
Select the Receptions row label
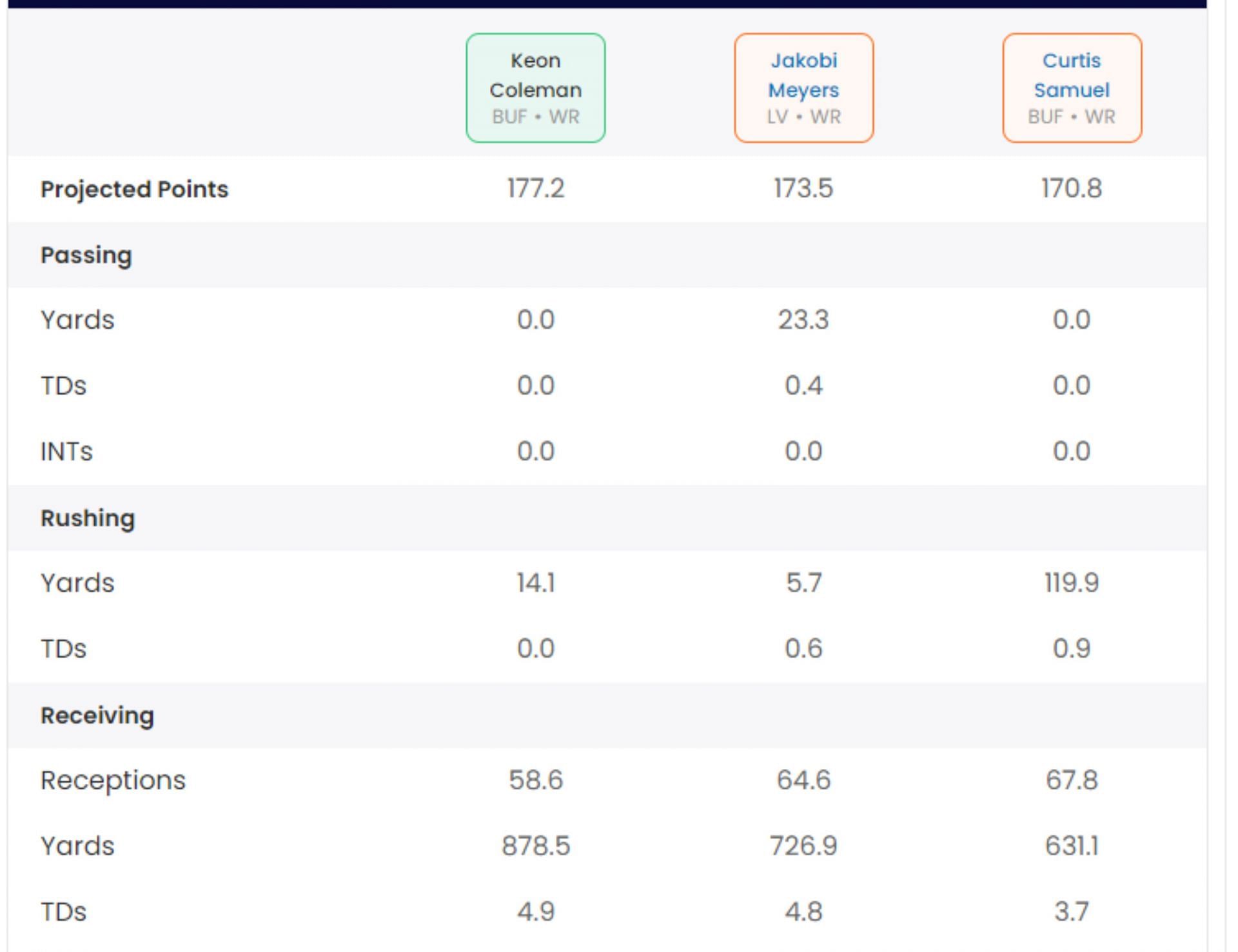[x=113, y=781]
